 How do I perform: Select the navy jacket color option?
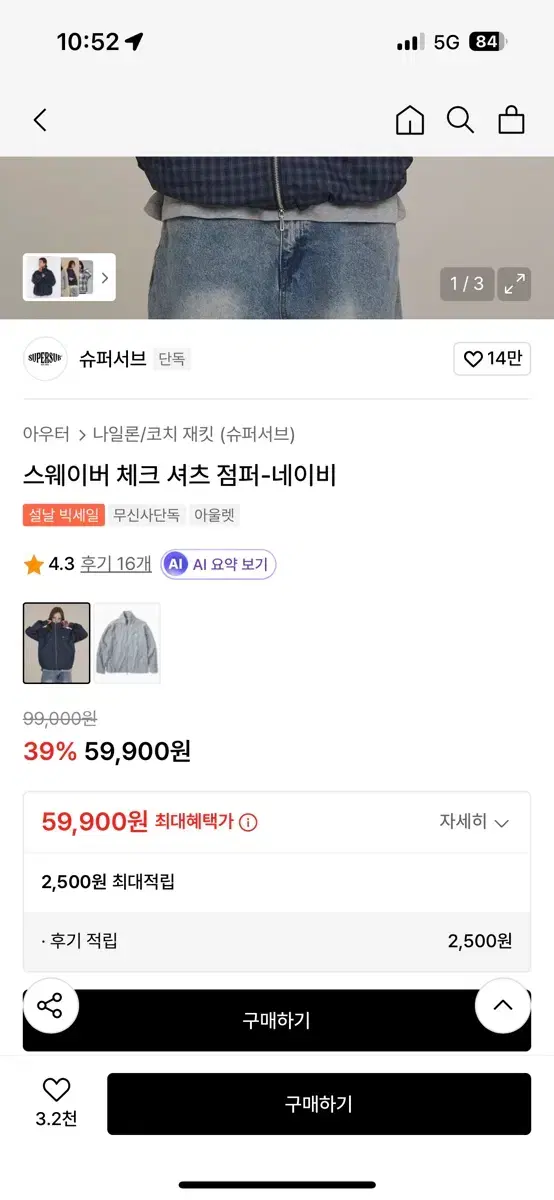(56, 643)
